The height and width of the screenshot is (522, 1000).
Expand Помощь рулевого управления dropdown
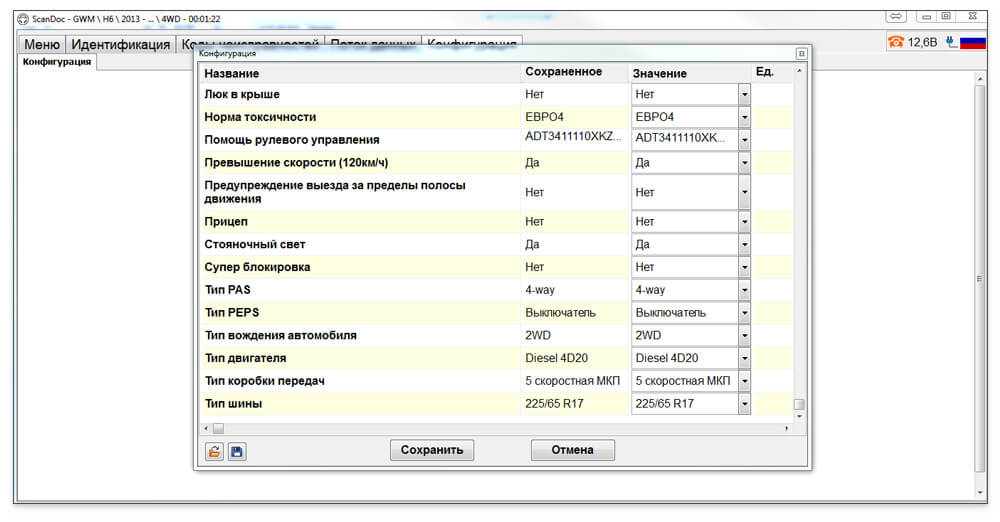click(x=744, y=140)
